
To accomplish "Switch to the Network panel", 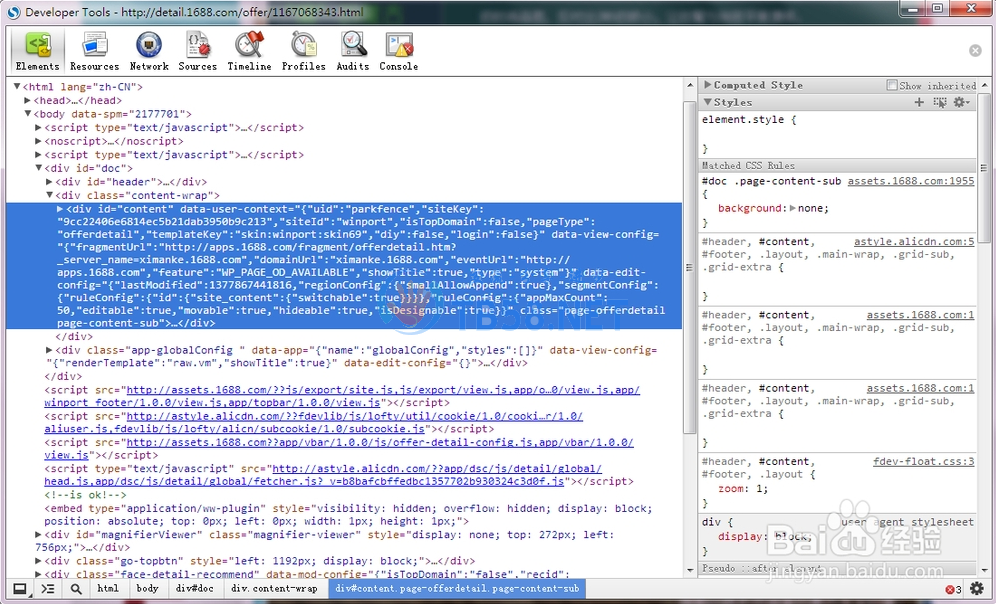I will coord(149,51).
